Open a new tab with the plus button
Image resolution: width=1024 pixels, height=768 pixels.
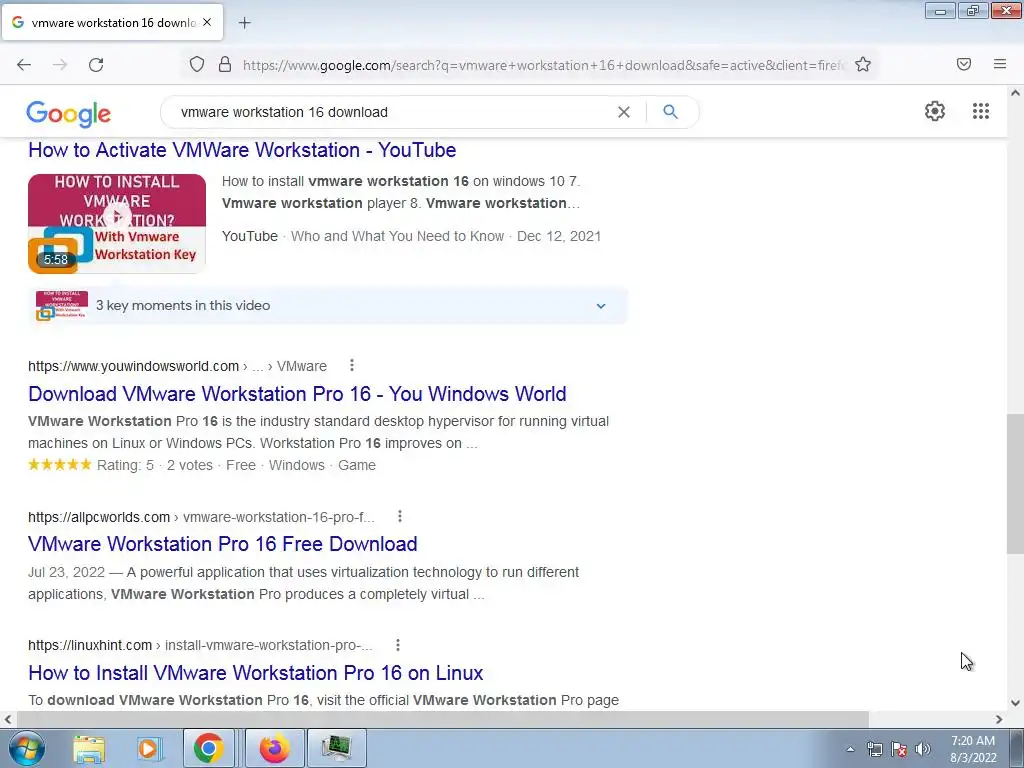click(x=244, y=23)
